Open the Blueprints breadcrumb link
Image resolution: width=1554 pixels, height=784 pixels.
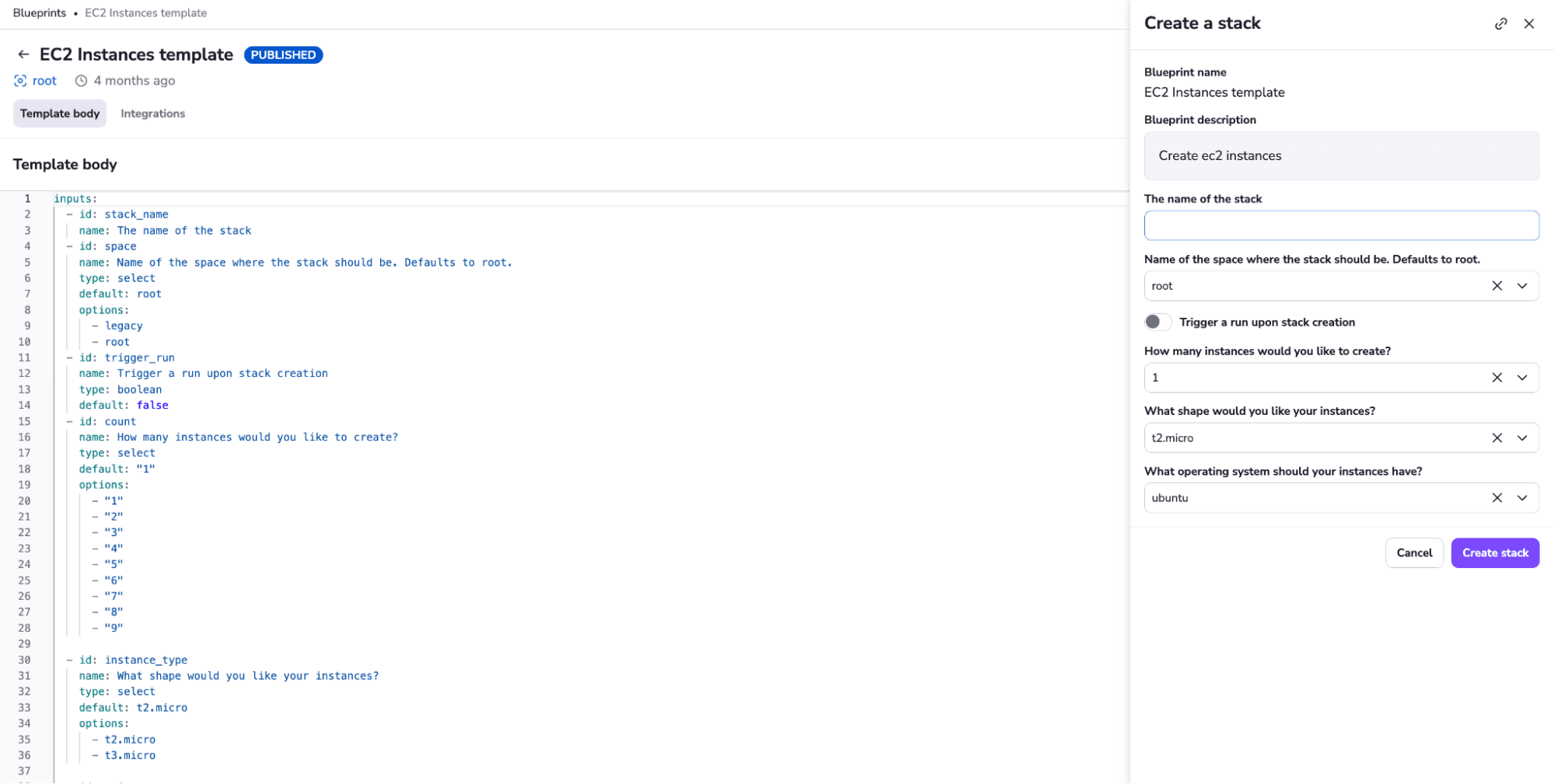pos(39,13)
